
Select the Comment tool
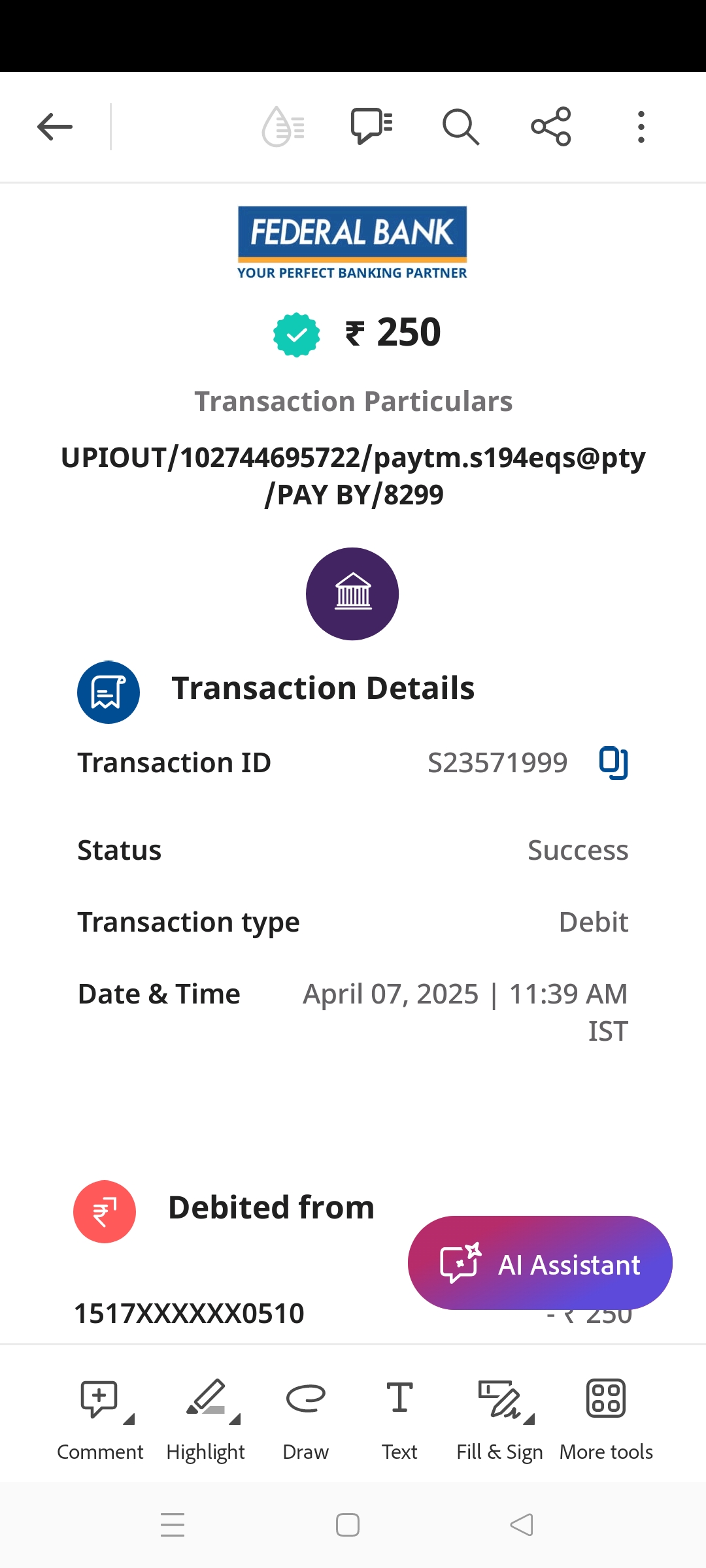click(99, 1399)
